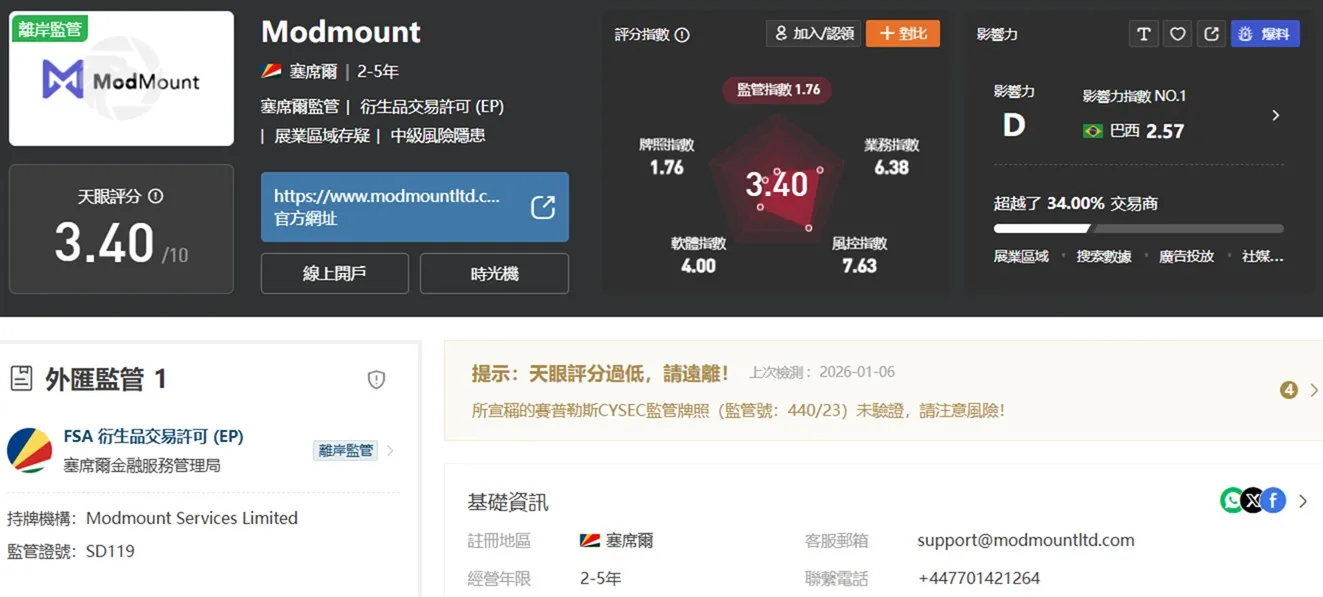Click the heart favorite icon
This screenshot has height=597, width=1323.
(x=1177, y=34)
